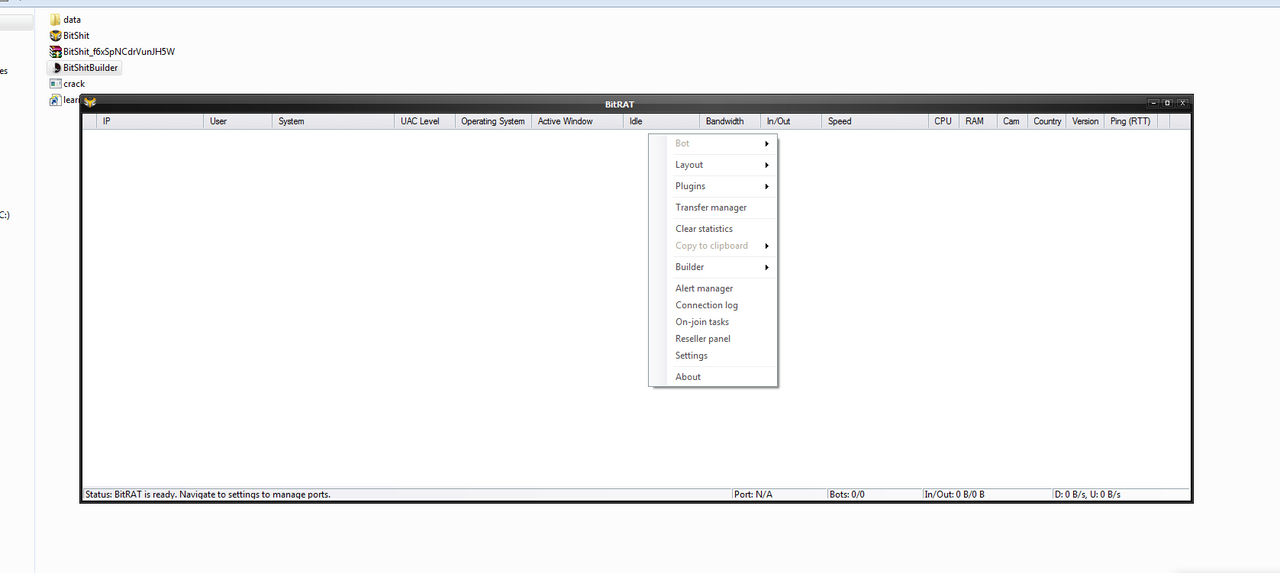Image resolution: width=1280 pixels, height=573 pixels.
Task: Expand the Builder submenu
Action: 713,267
